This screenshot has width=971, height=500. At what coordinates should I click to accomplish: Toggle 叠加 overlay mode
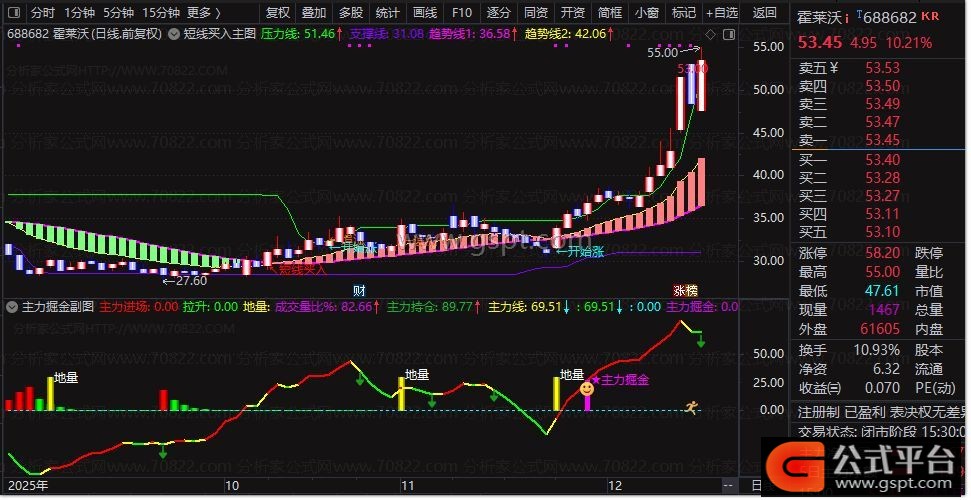(314, 13)
